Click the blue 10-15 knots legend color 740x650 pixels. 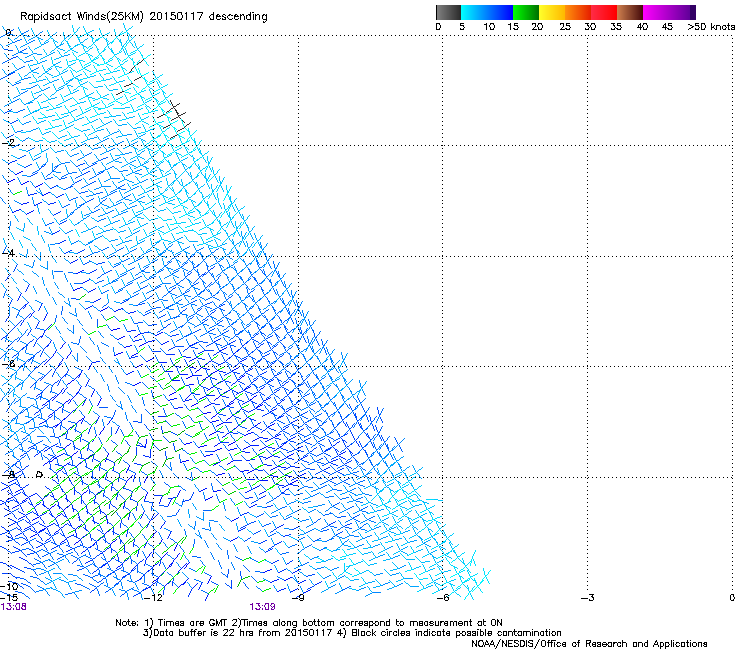point(500,12)
